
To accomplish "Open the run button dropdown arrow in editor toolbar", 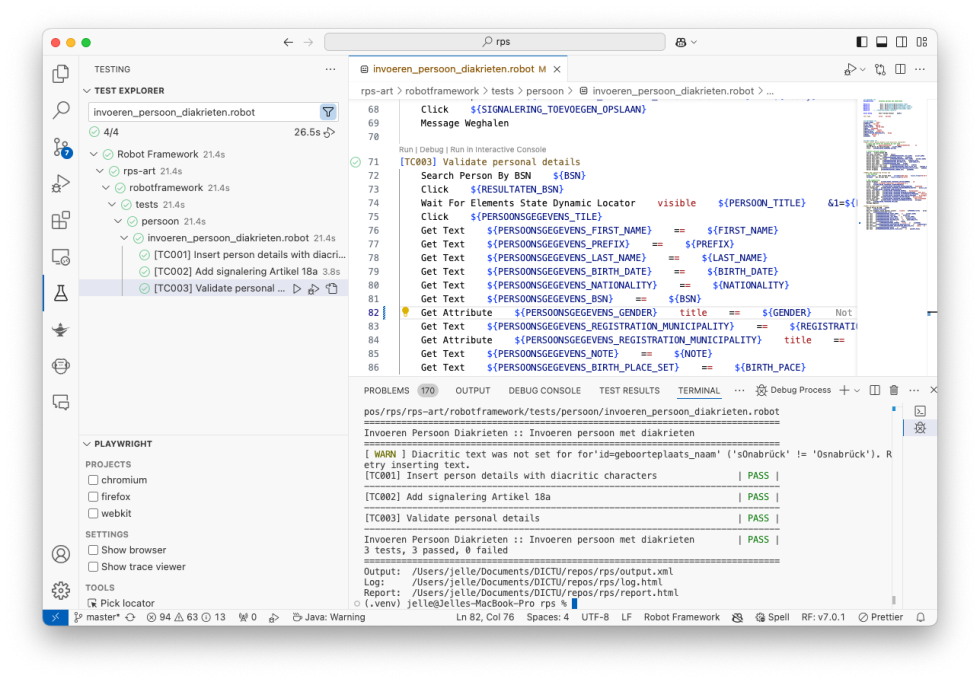I will [x=863, y=69].
